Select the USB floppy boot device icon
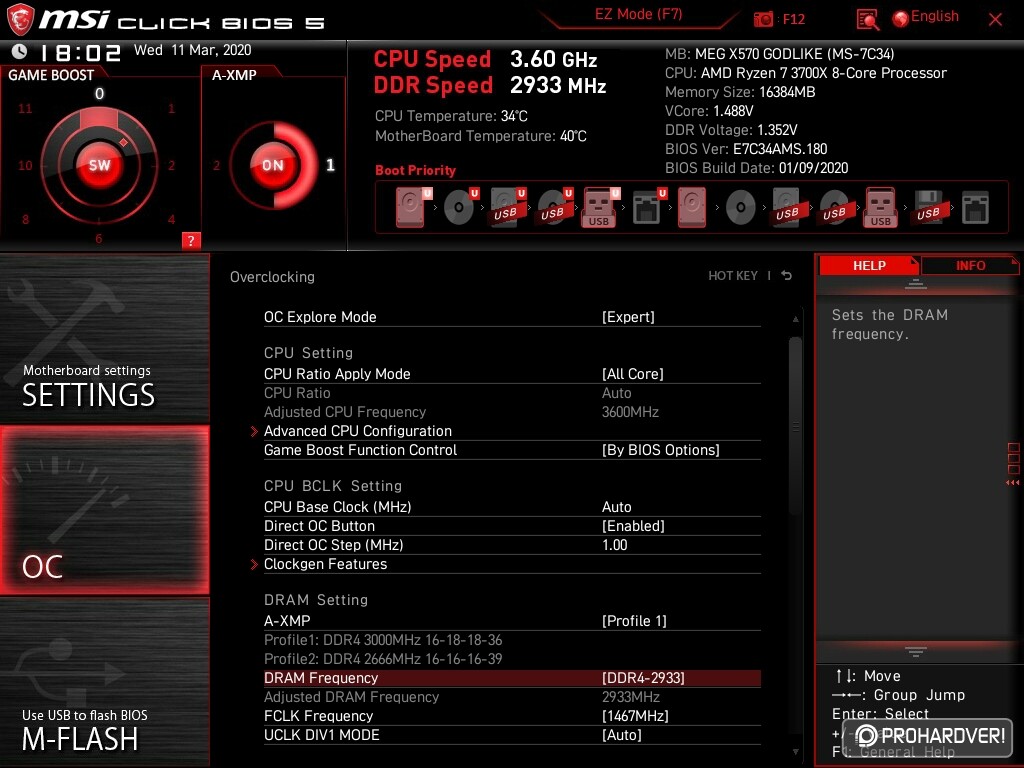The image size is (1024, 768). (928, 208)
